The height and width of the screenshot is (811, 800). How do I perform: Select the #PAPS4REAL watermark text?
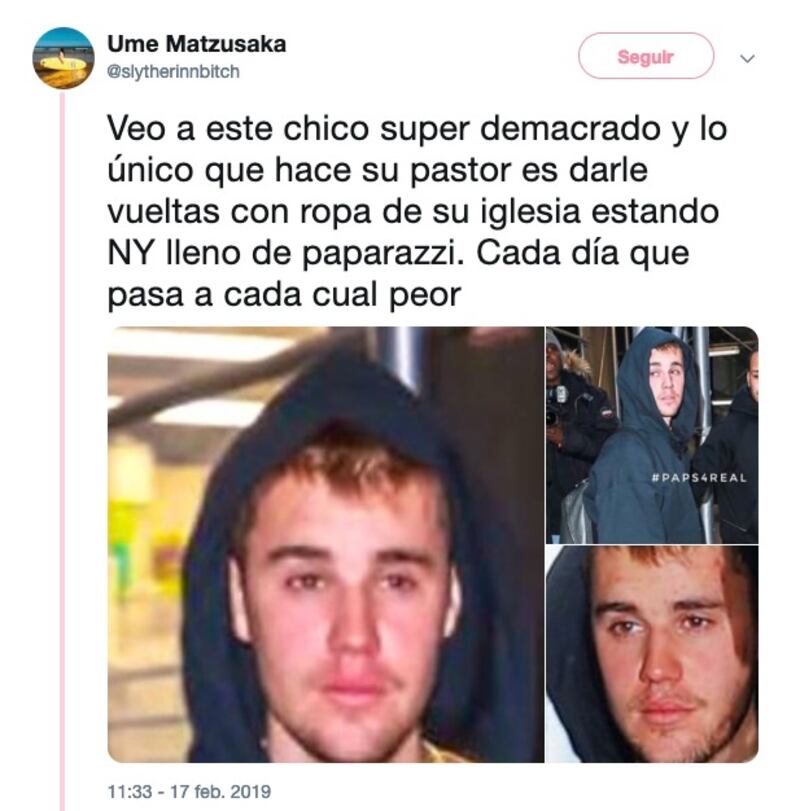click(x=699, y=478)
